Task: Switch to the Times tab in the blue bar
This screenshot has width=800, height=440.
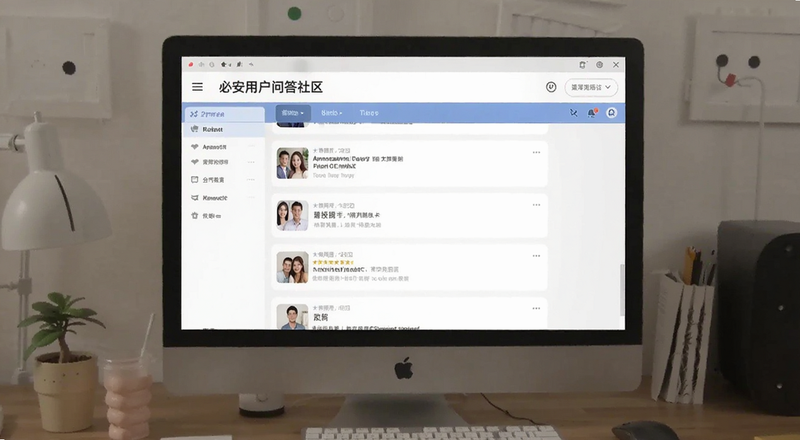Action: click(x=369, y=113)
